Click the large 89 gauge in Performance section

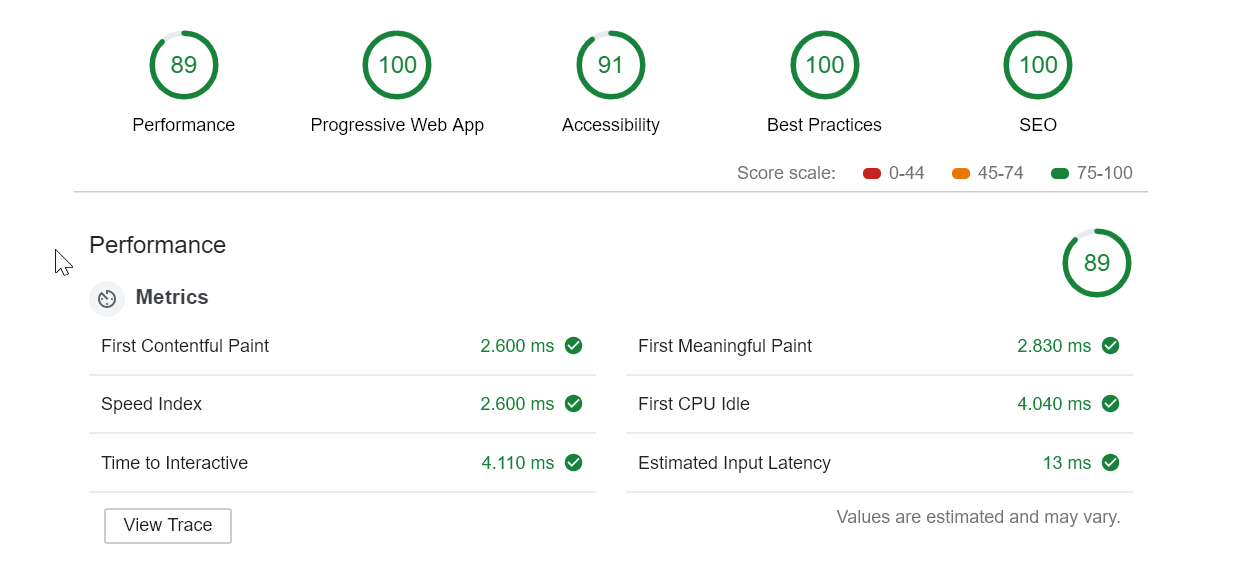[1097, 263]
